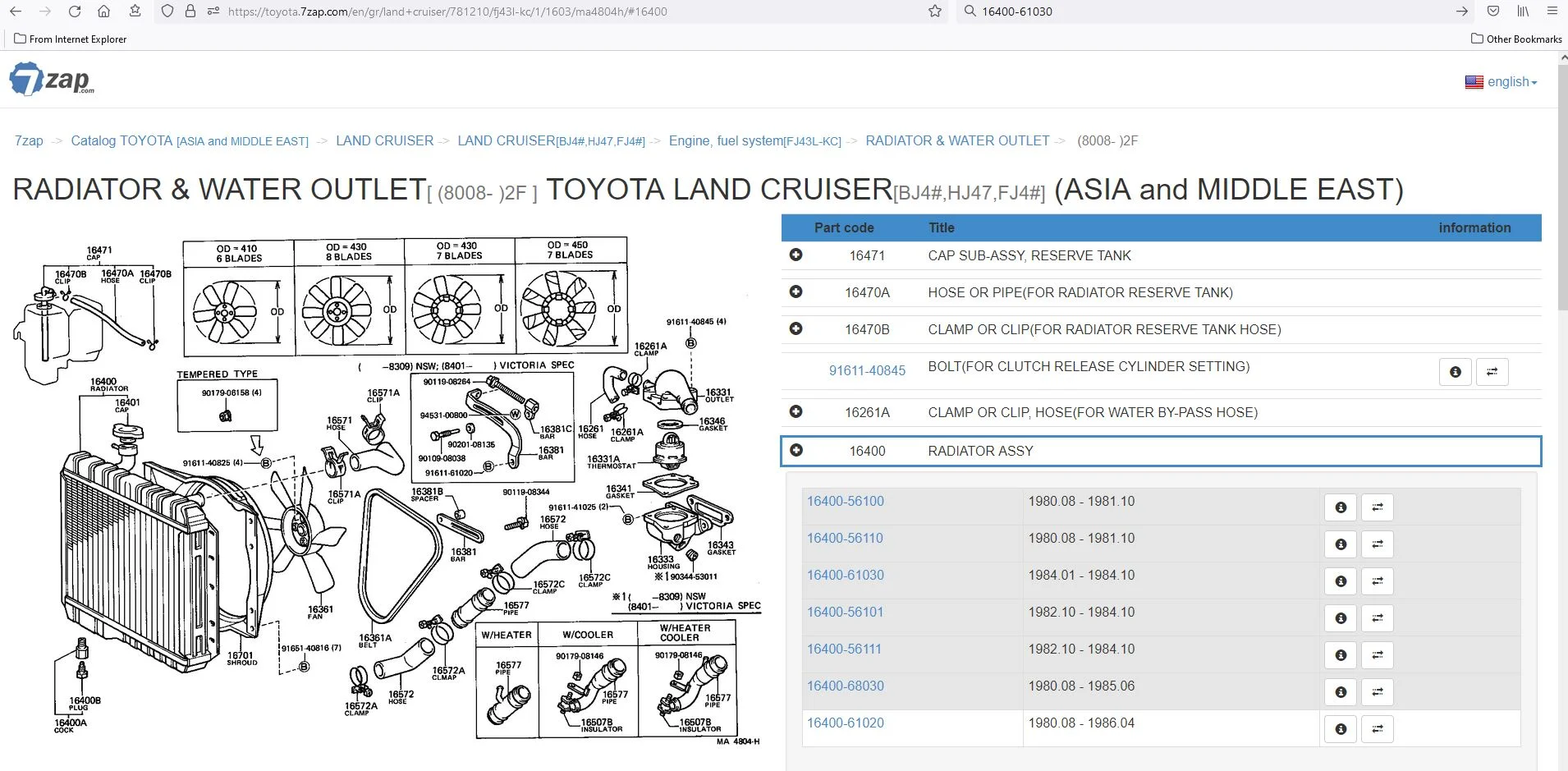The height and width of the screenshot is (771, 1568).
Task: Show info for 16400-61030
Action: pyautogui.click(x=1341, y=581)
